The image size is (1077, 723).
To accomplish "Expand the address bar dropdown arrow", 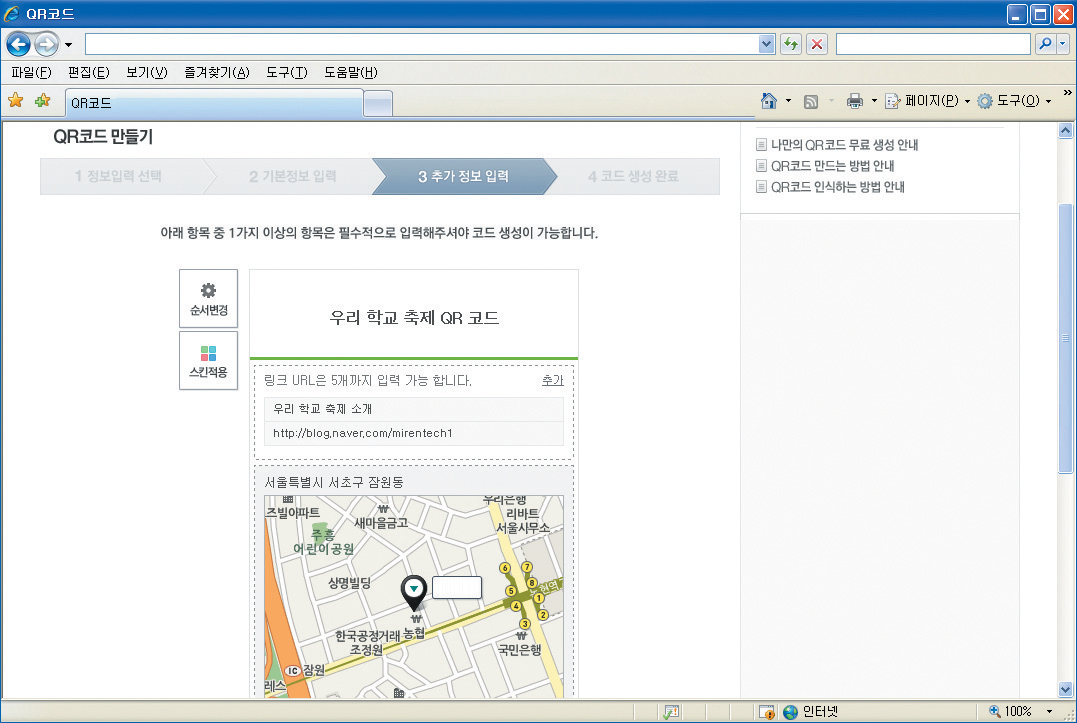I will (767, 44).
